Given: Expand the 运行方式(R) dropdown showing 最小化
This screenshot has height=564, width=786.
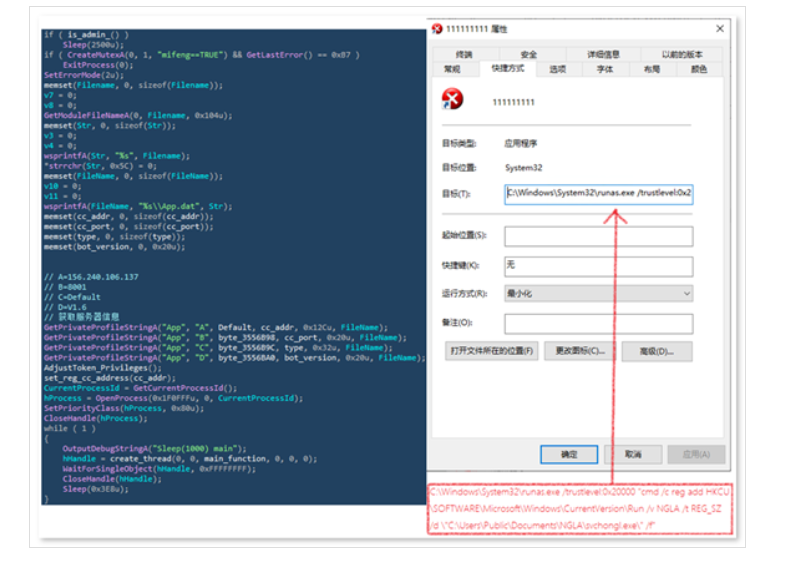Looking at the screenshot, I should click(x=599, y=293).
